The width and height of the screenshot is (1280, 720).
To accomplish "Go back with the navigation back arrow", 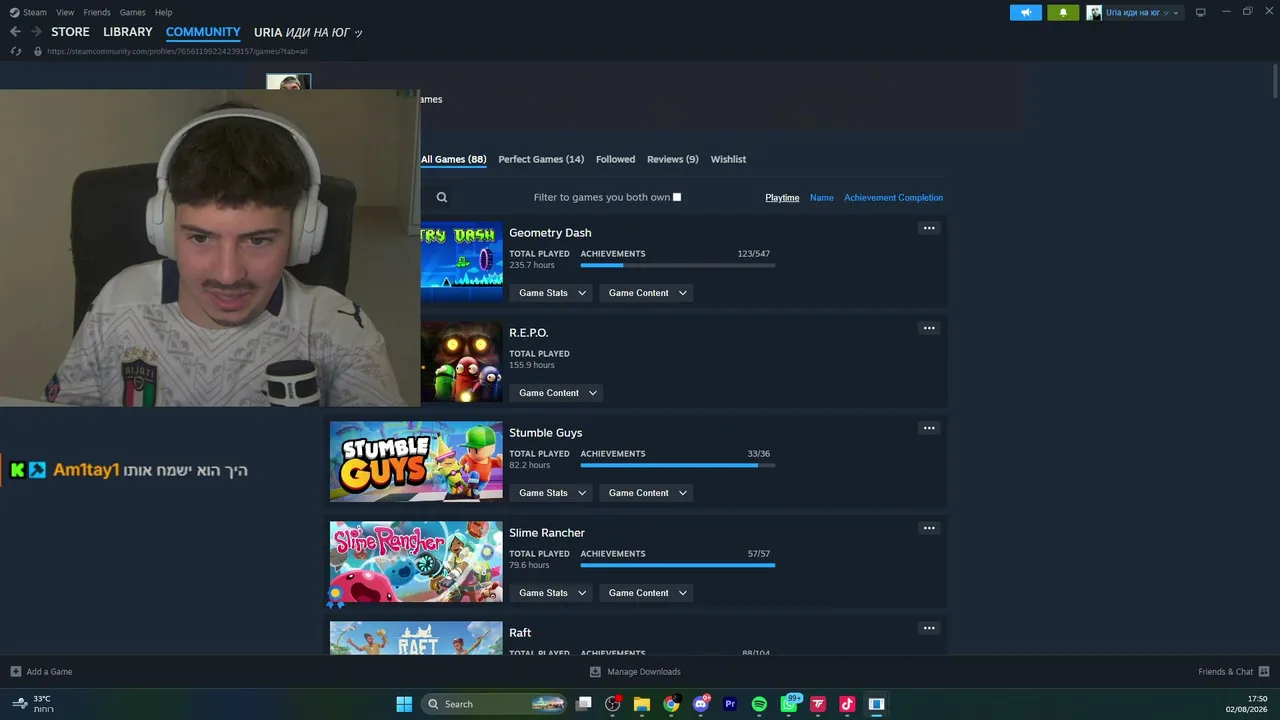I will click(x=15, y=32).
